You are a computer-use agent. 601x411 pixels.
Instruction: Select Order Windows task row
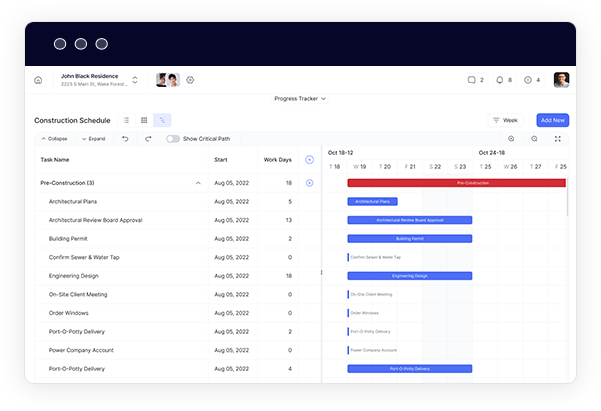pos(178,313)
